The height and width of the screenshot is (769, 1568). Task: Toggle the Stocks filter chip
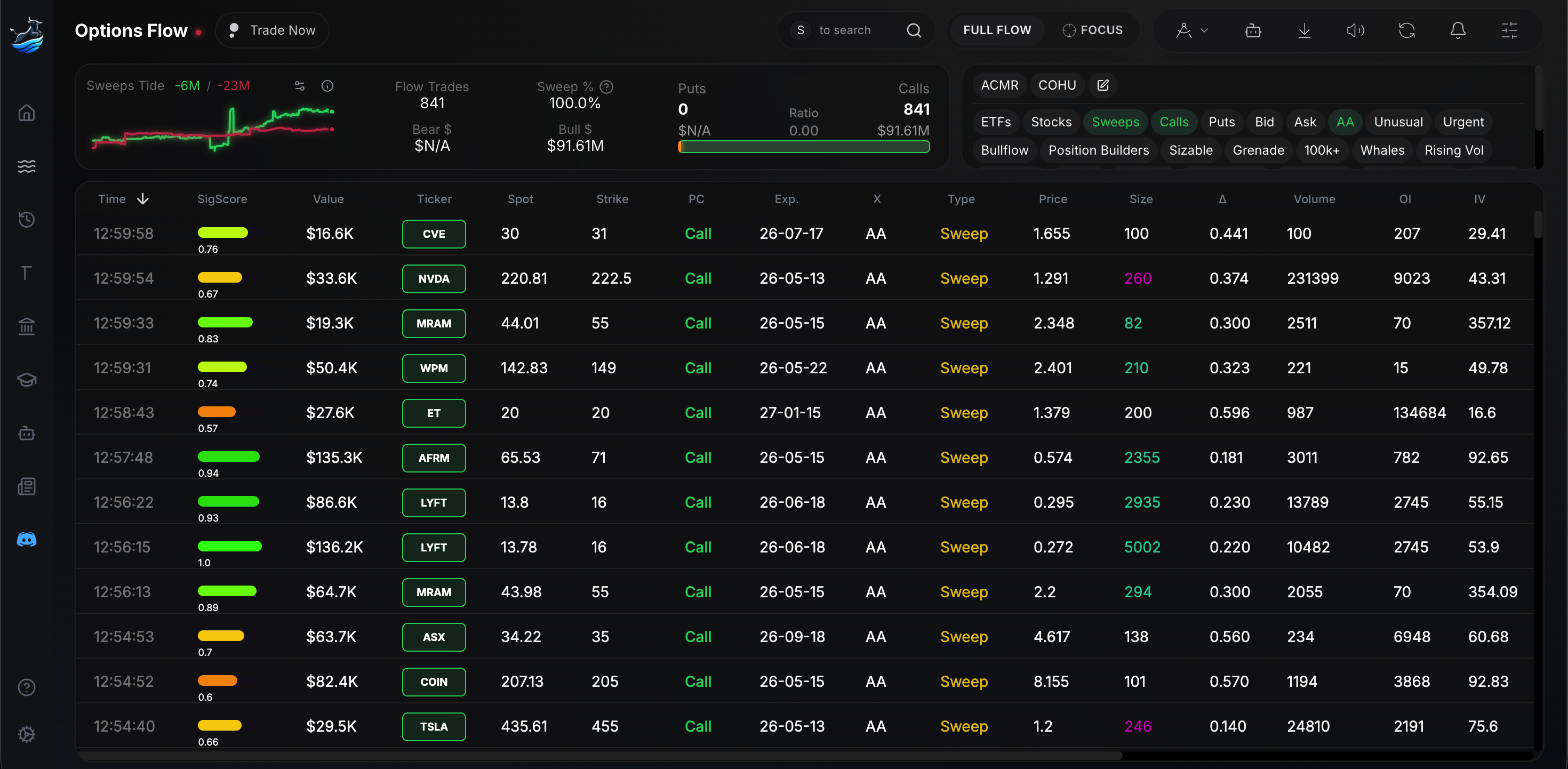point(1051,122)
